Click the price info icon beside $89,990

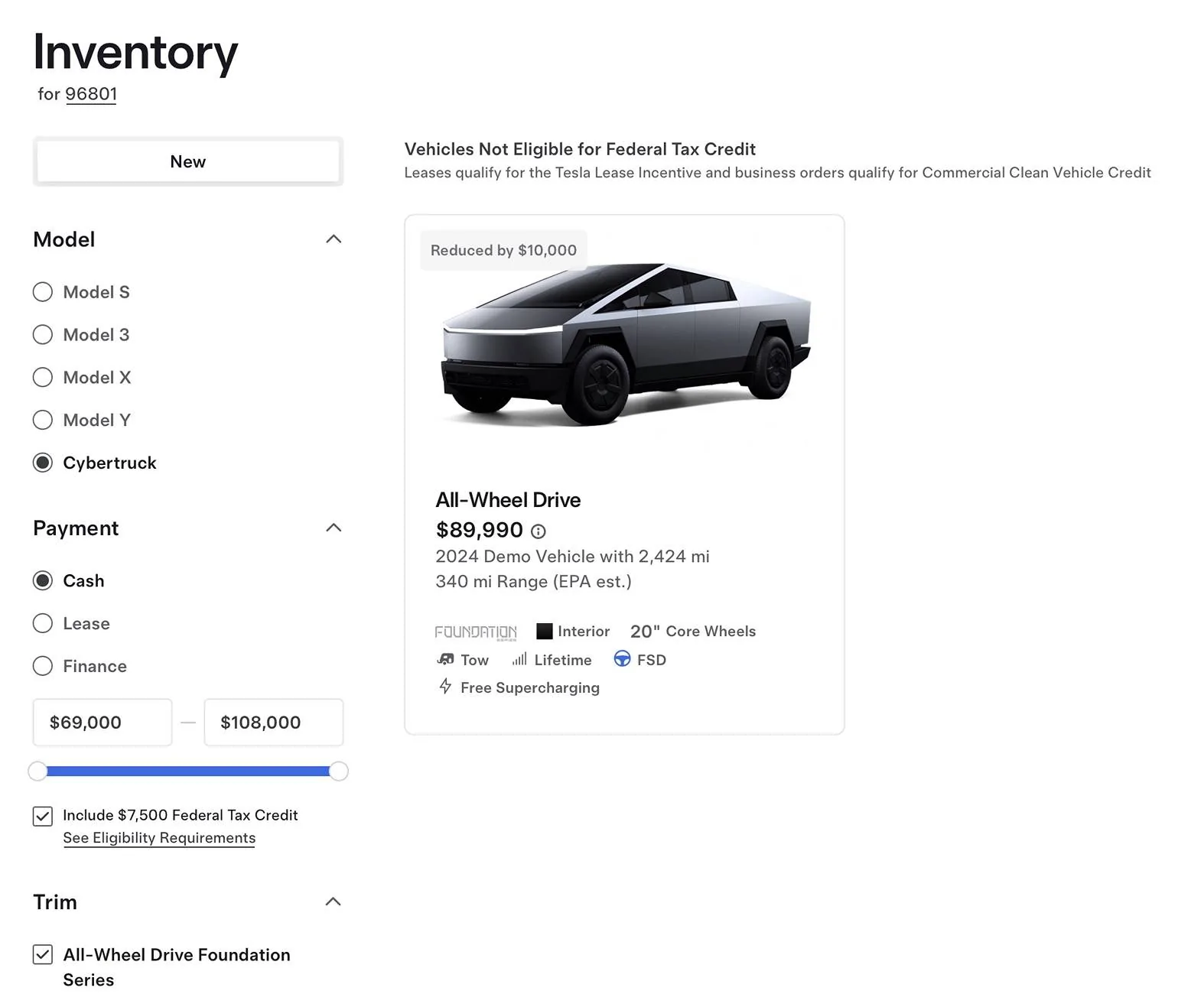click(x=539, y=531)
